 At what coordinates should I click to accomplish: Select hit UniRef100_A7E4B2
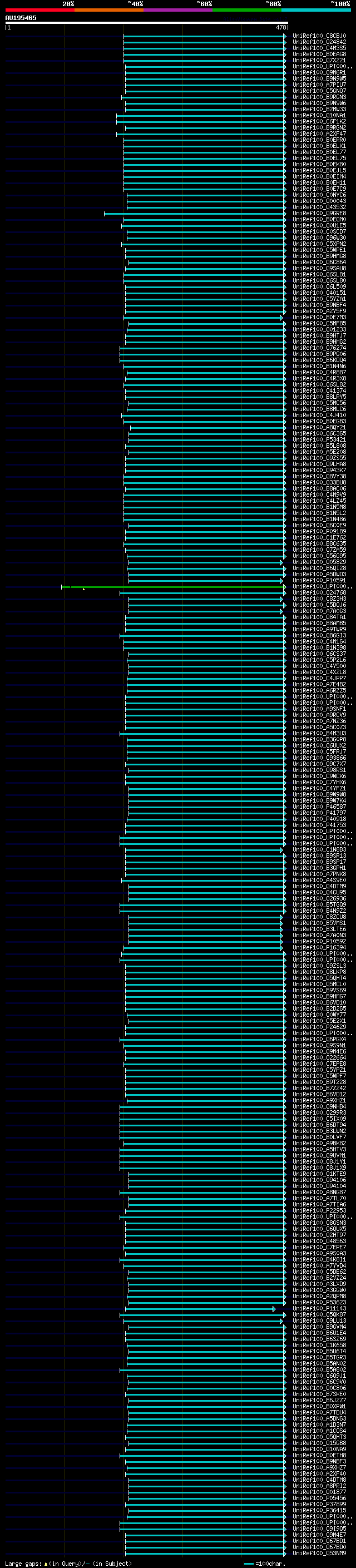pos(319,684)
